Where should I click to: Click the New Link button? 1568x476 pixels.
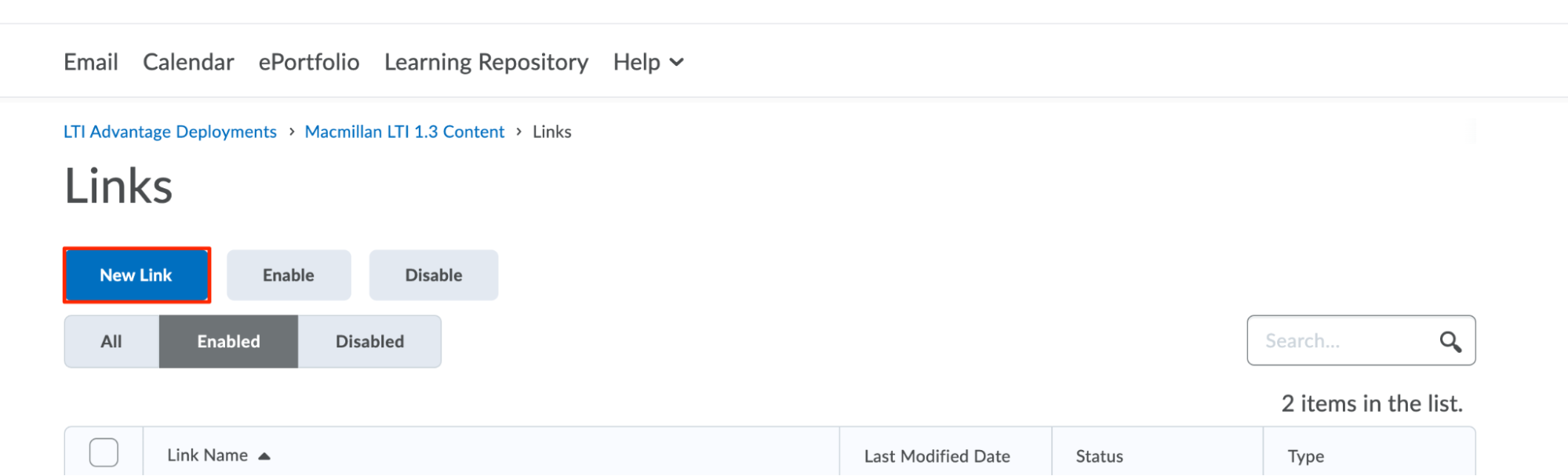tap(136, 275)
